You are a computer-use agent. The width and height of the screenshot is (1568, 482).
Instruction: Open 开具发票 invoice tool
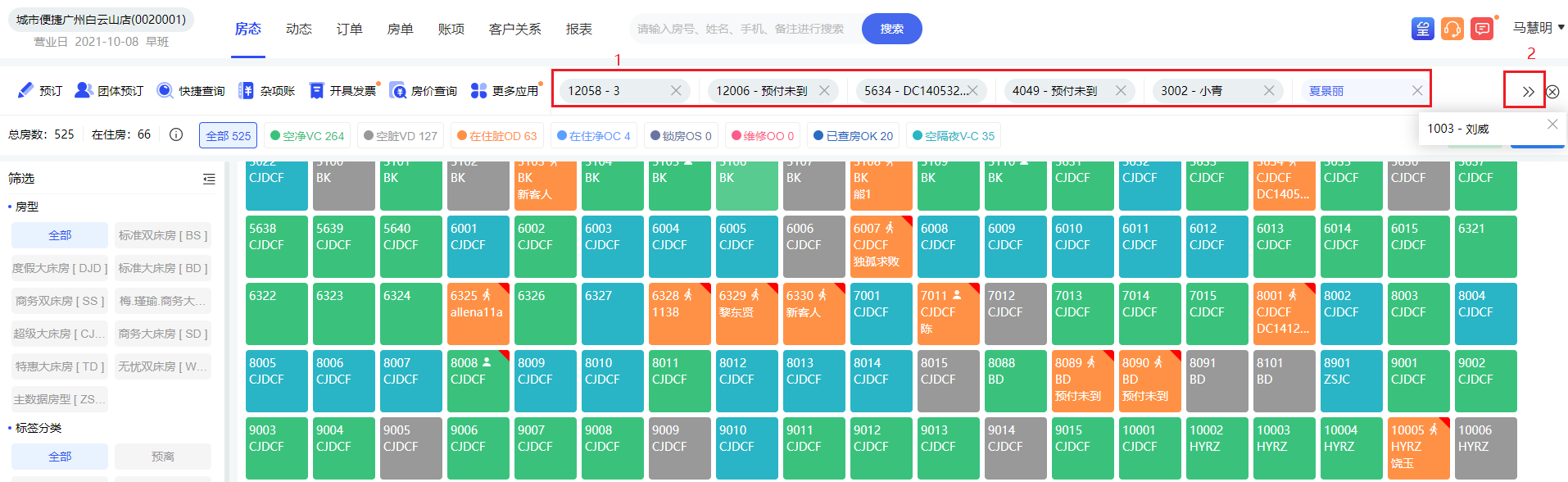click(x=342, y=91)
